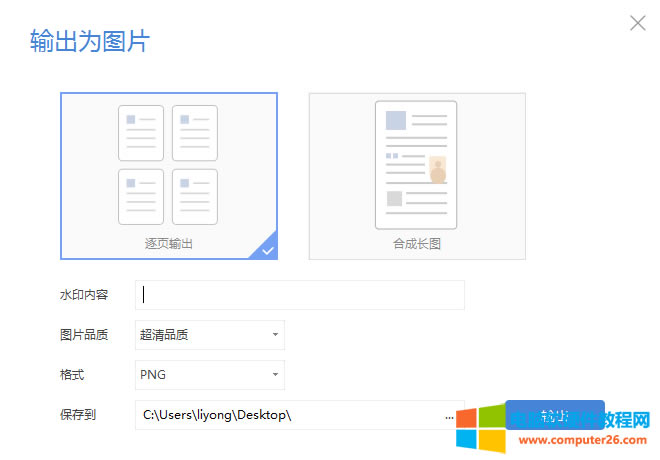Viewport: 660px width, 460px height.
Task: Open the 图片品质 quality dropdown showing 超清品质
Action: pos(209,335)
